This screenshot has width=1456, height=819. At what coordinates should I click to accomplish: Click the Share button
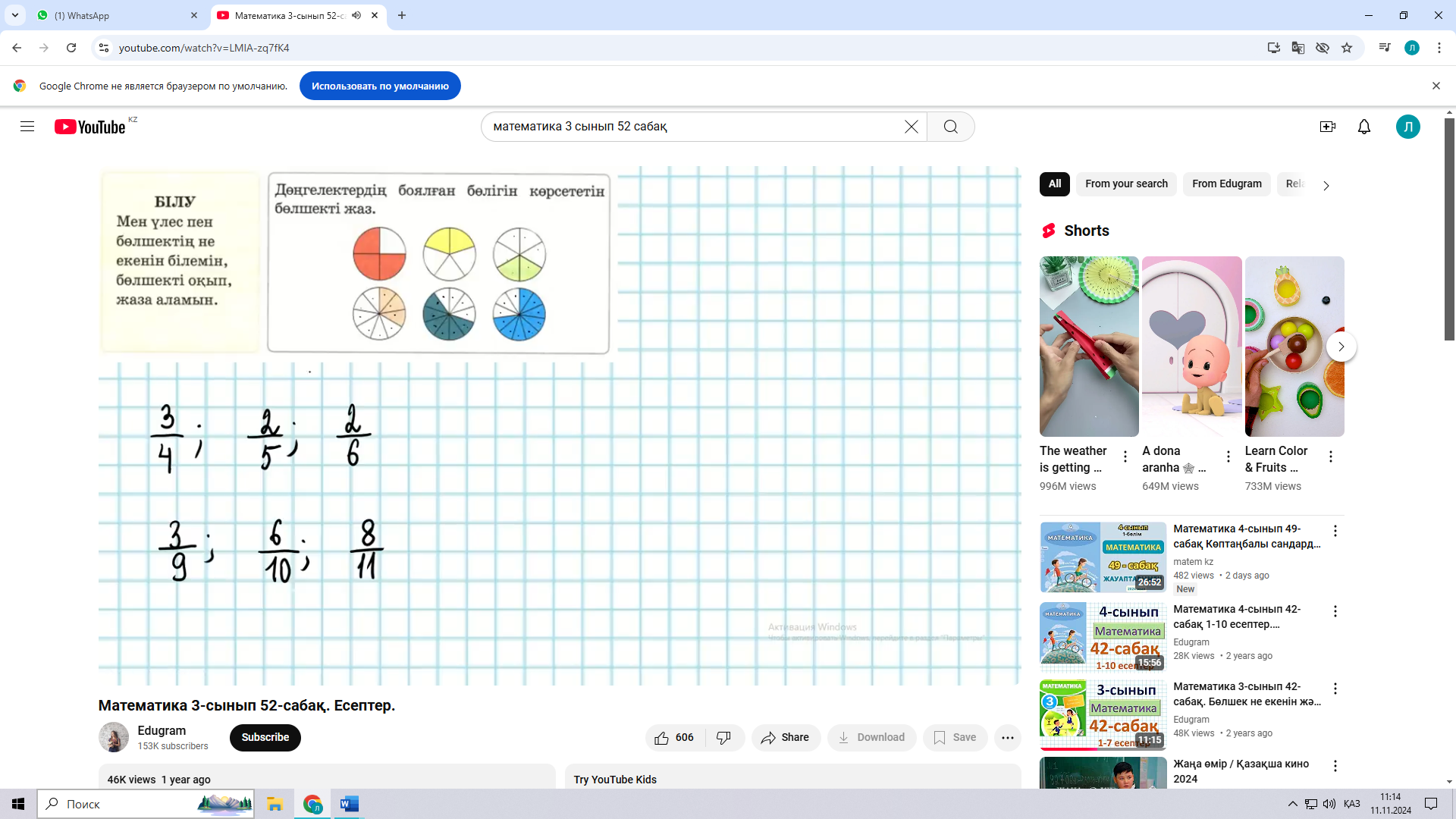(x=786, y=737)
